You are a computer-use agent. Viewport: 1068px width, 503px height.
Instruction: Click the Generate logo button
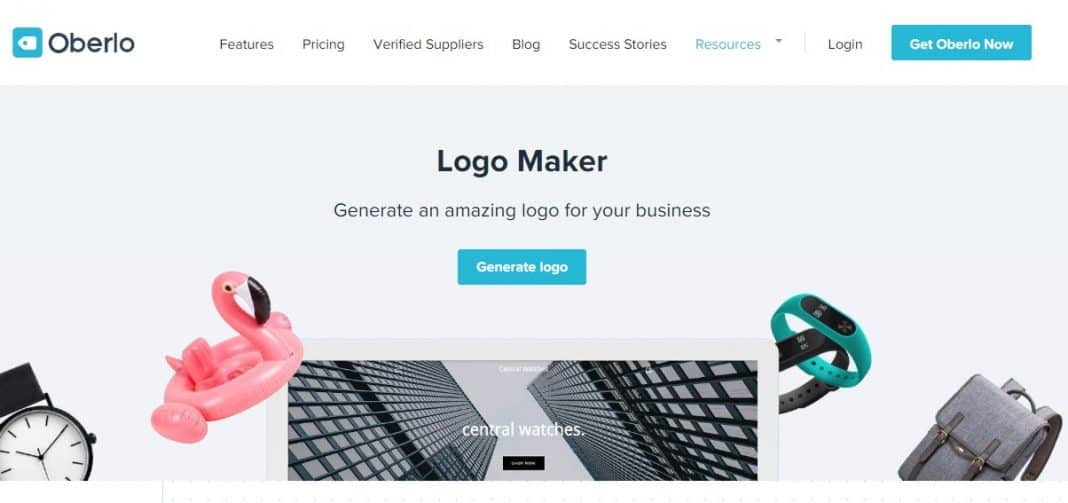522,266
